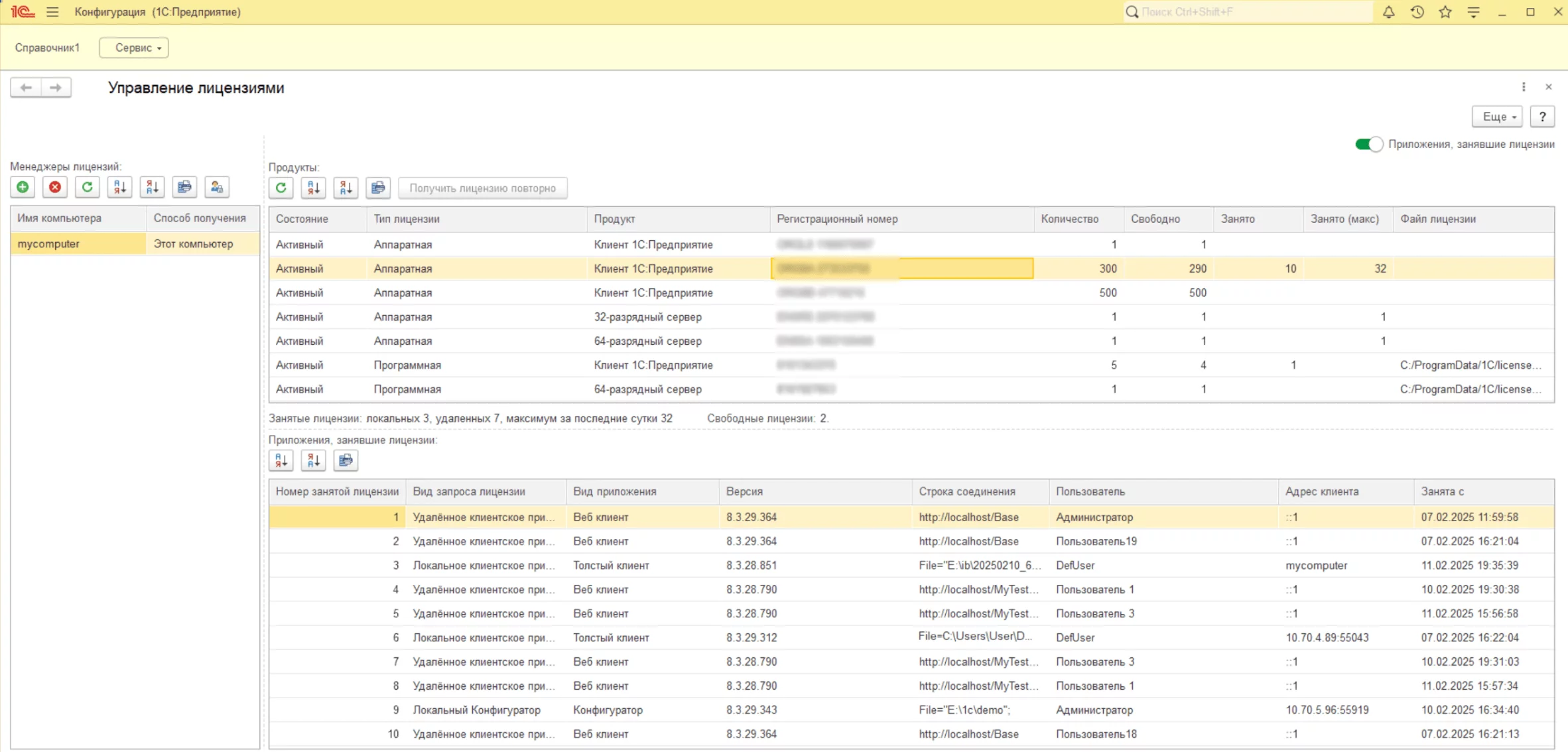Open the notifications bell
Image resolution: width=1568 pixels, height=752 pixels.
[x=1388, y=12]
